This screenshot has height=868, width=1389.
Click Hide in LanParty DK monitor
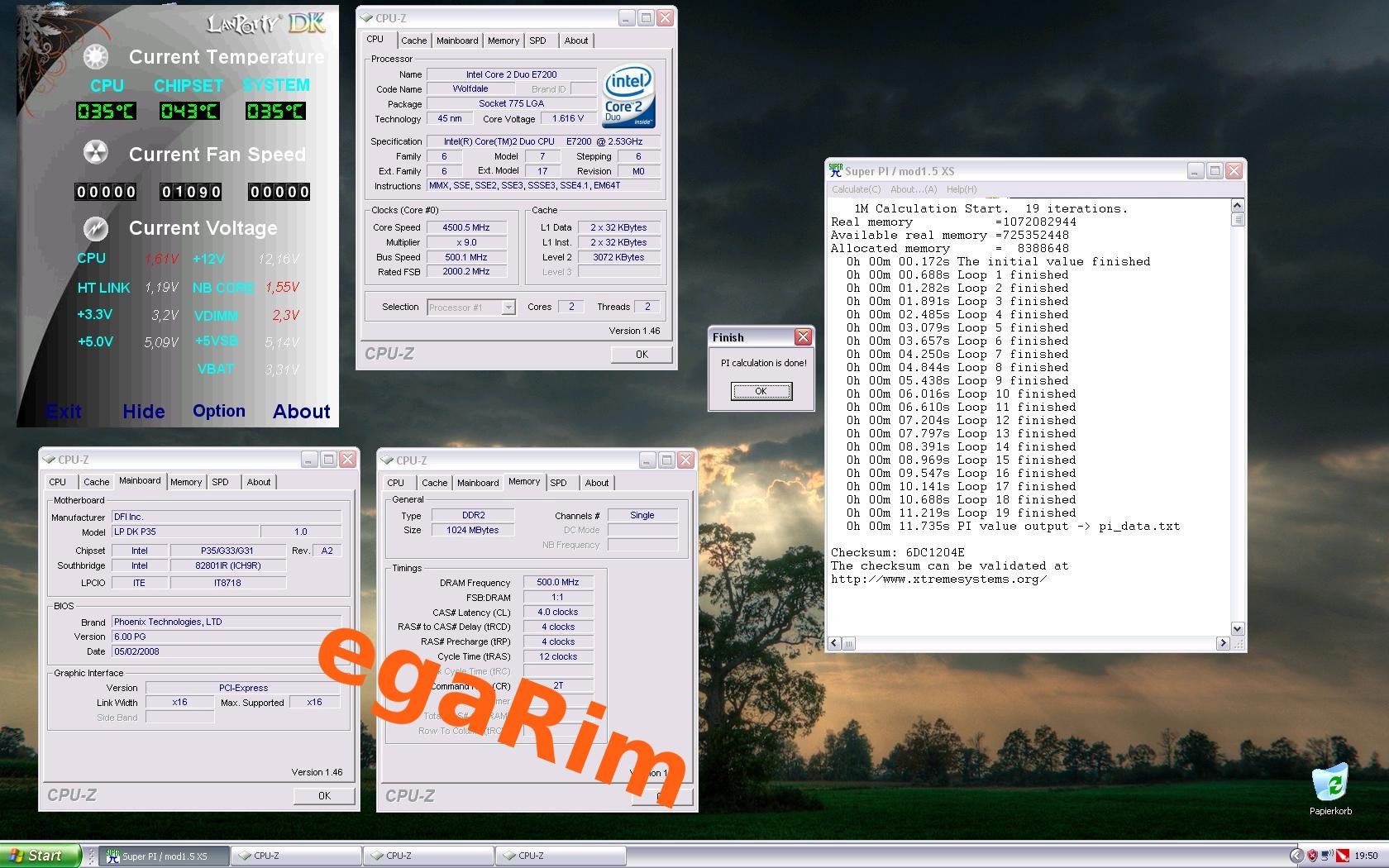coord(144,412)
